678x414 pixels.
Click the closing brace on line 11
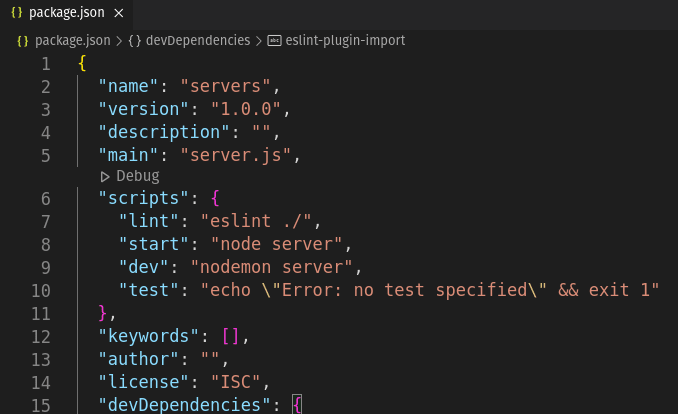(102, 313)
